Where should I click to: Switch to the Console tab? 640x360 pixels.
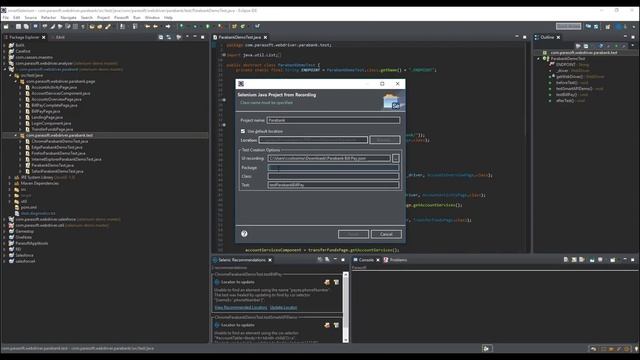(x=366, y=260)
